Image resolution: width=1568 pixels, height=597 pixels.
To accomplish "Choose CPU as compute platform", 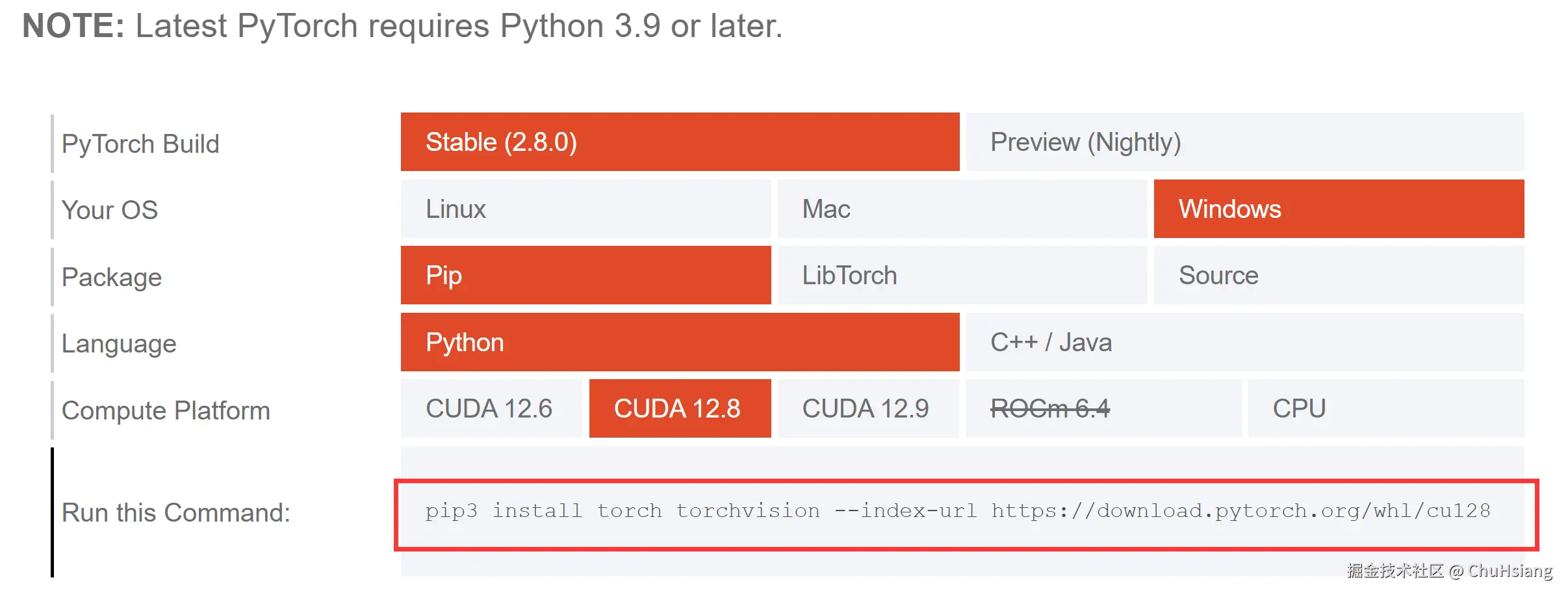I will [1385, 408].
